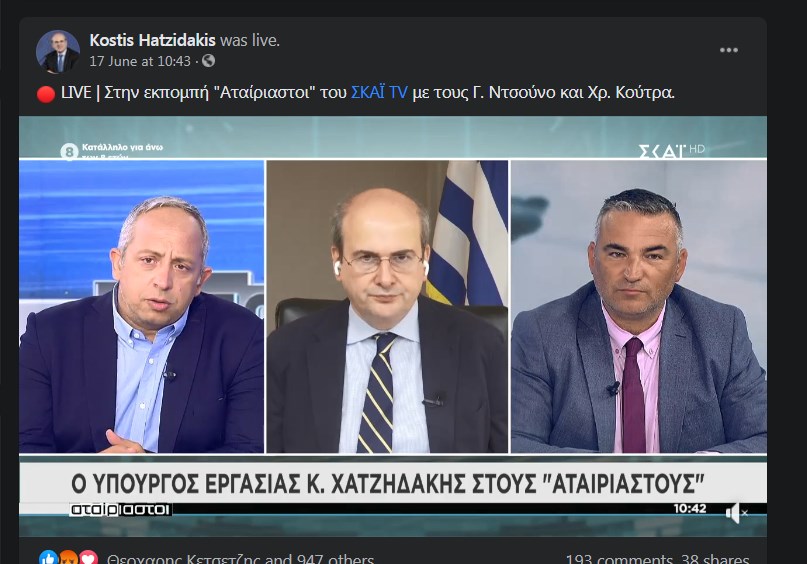
Task: Open the Kostis Hatzidakis profile name link
Action: click(x=152, y=40)
